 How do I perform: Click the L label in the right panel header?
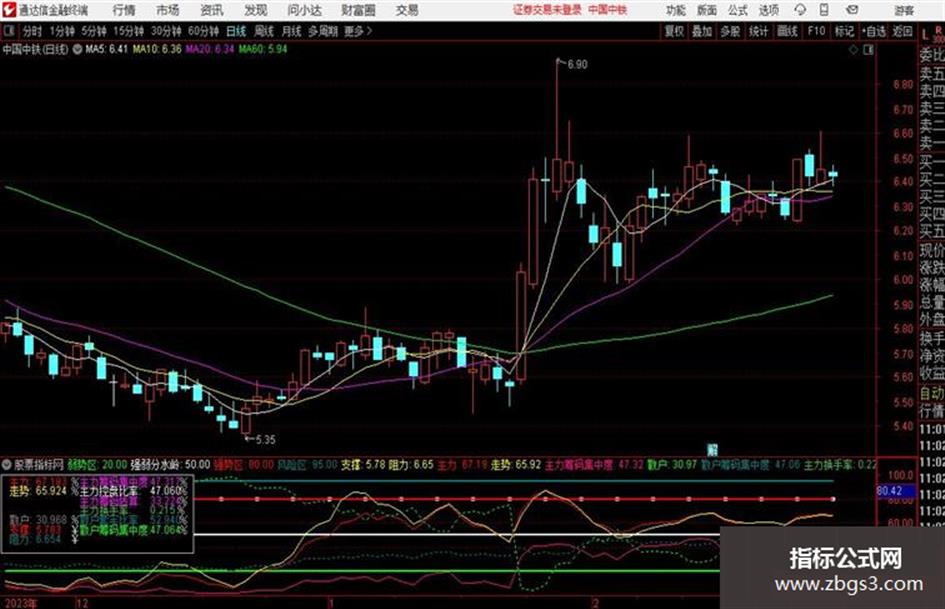[x=925, y=35]
